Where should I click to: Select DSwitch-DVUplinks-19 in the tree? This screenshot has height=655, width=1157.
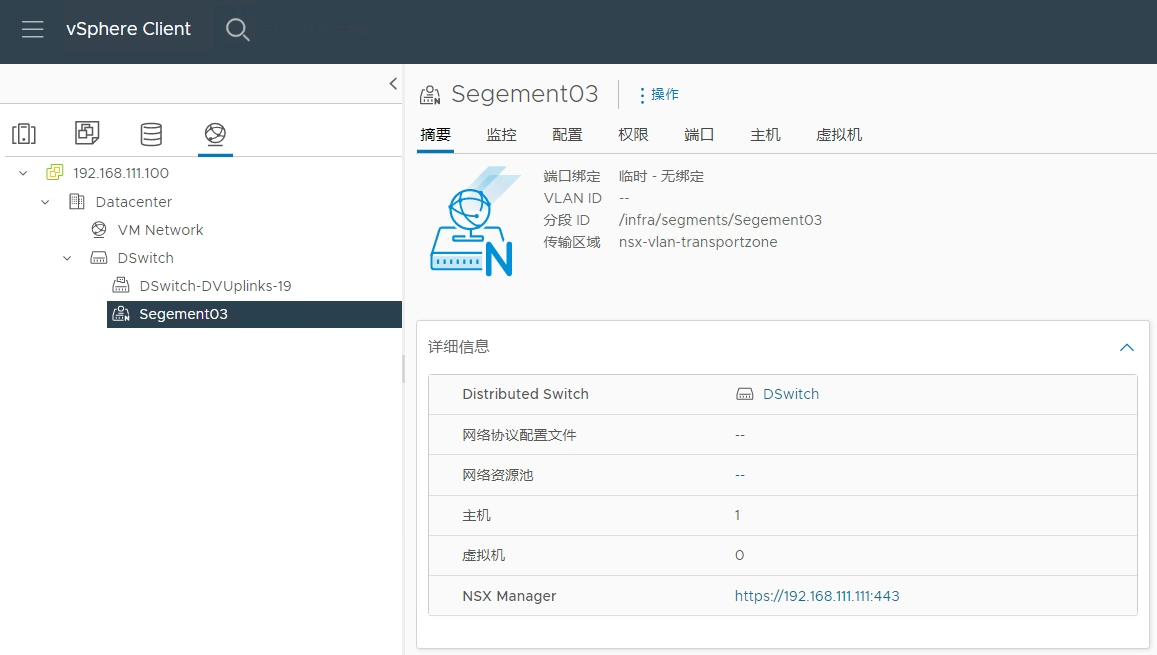[215, 286]
